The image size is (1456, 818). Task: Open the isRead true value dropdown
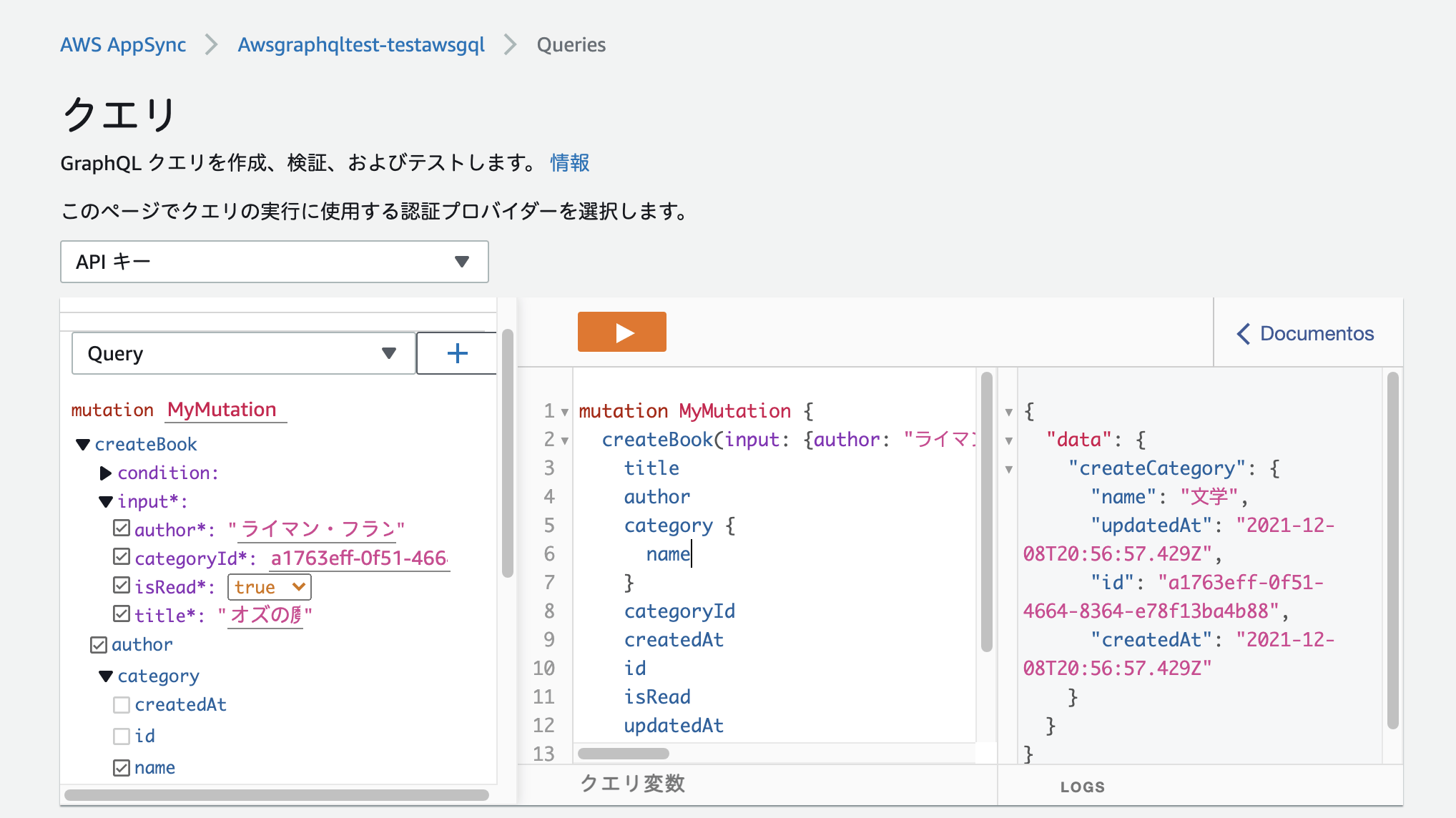coord(270,587)
